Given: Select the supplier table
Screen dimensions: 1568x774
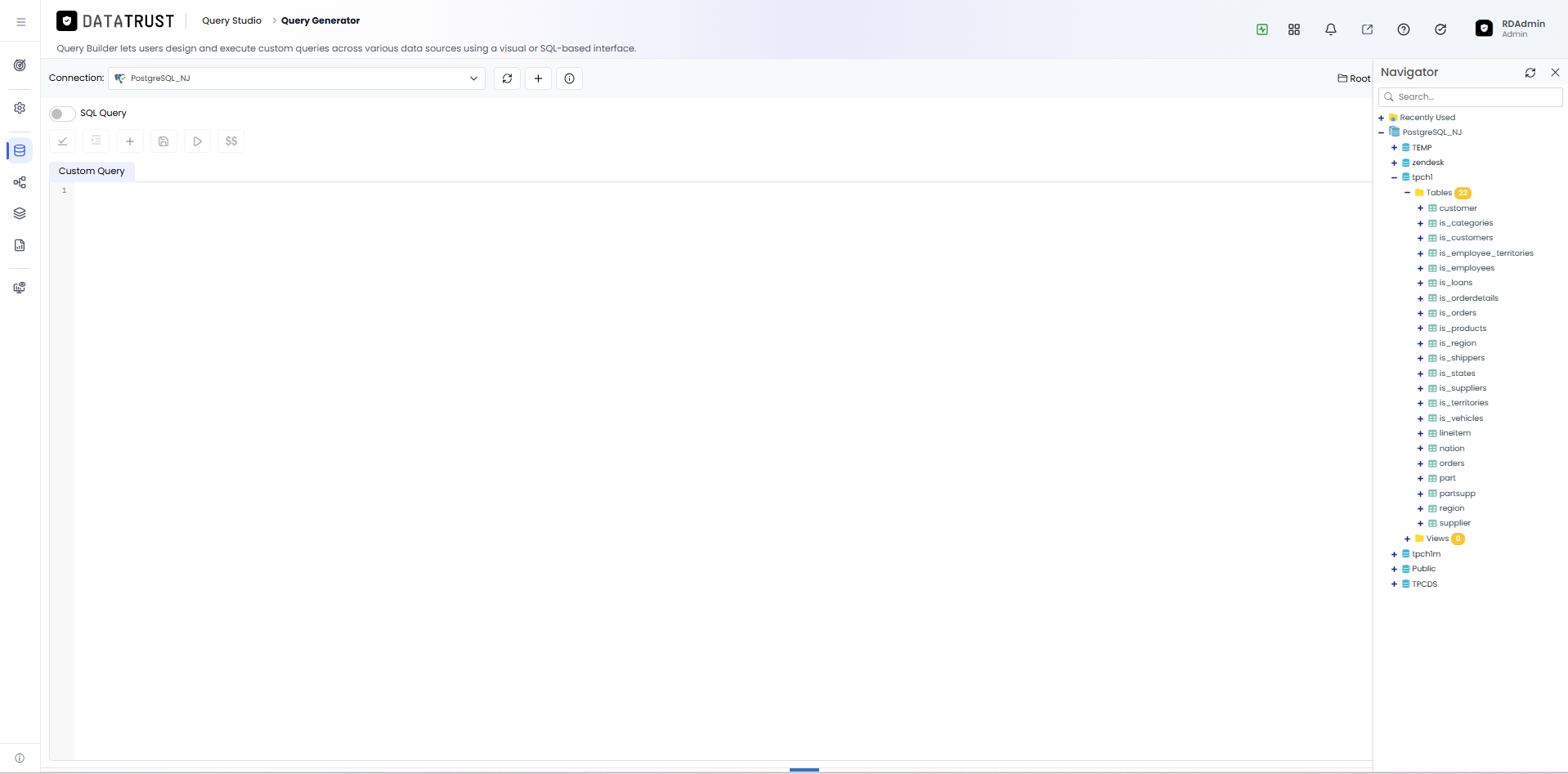Looking at the screenshot, I should pos(1455,523).
